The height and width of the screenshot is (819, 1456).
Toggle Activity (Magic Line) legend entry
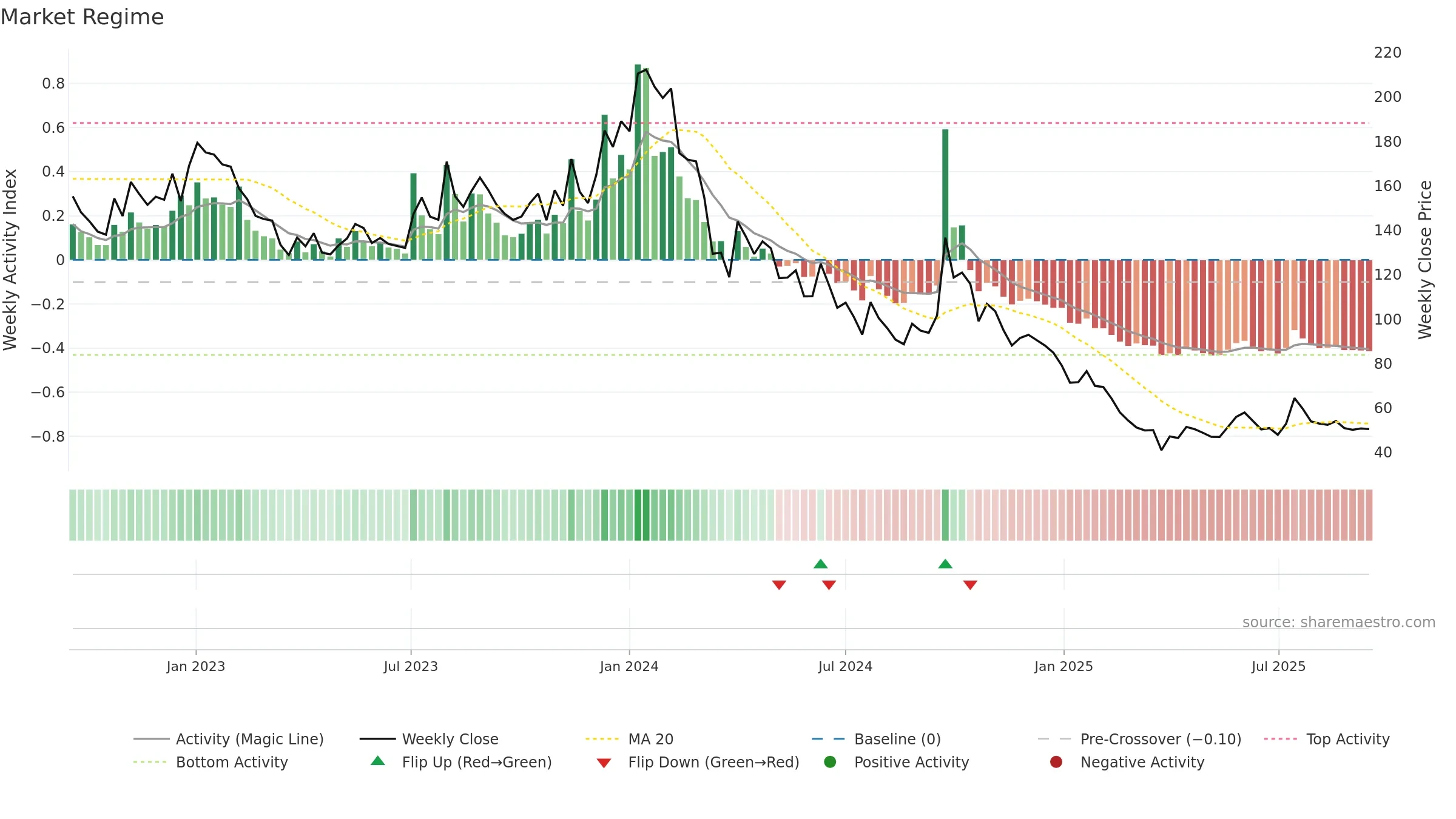229,739
